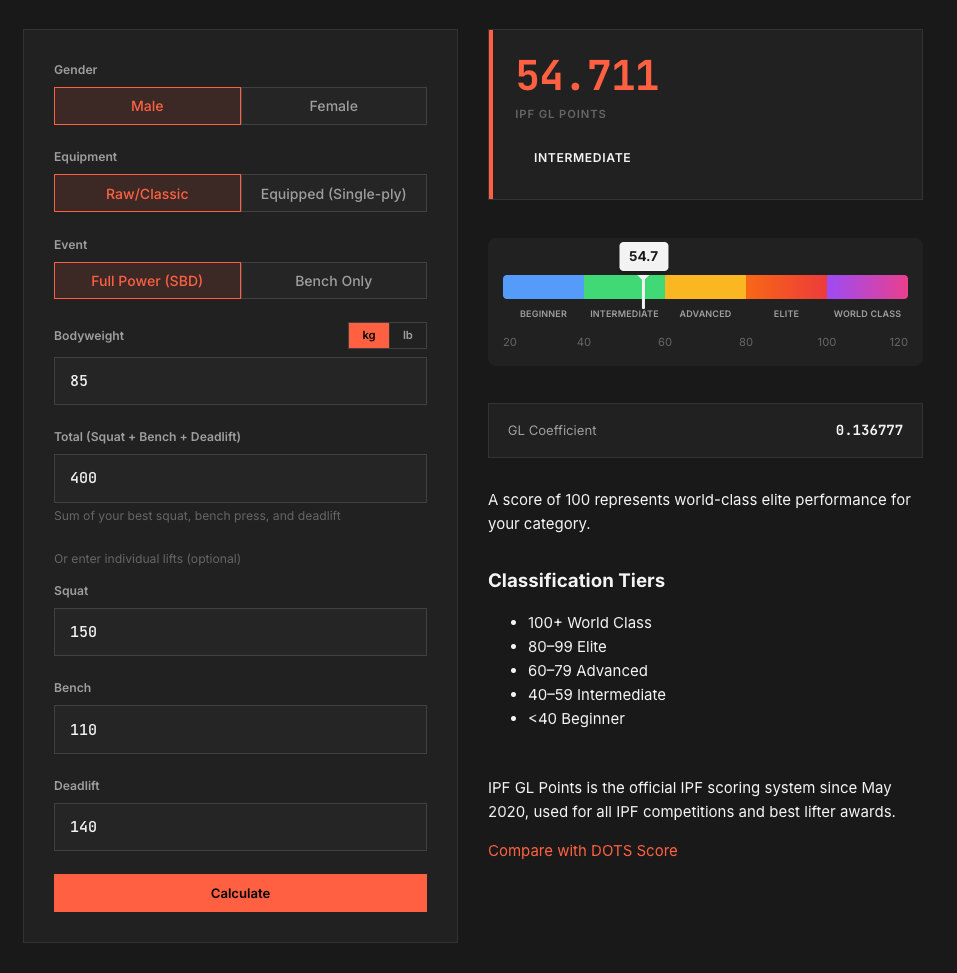Select Raw/Classic equipment mode
The height and width of the screenshot is (973, 957).
click(x=147, y=193)
